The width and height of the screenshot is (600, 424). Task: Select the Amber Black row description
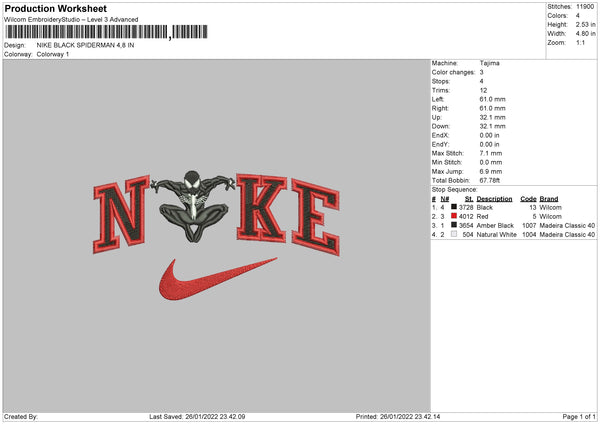pyautogui.click(x=495, y=225)
